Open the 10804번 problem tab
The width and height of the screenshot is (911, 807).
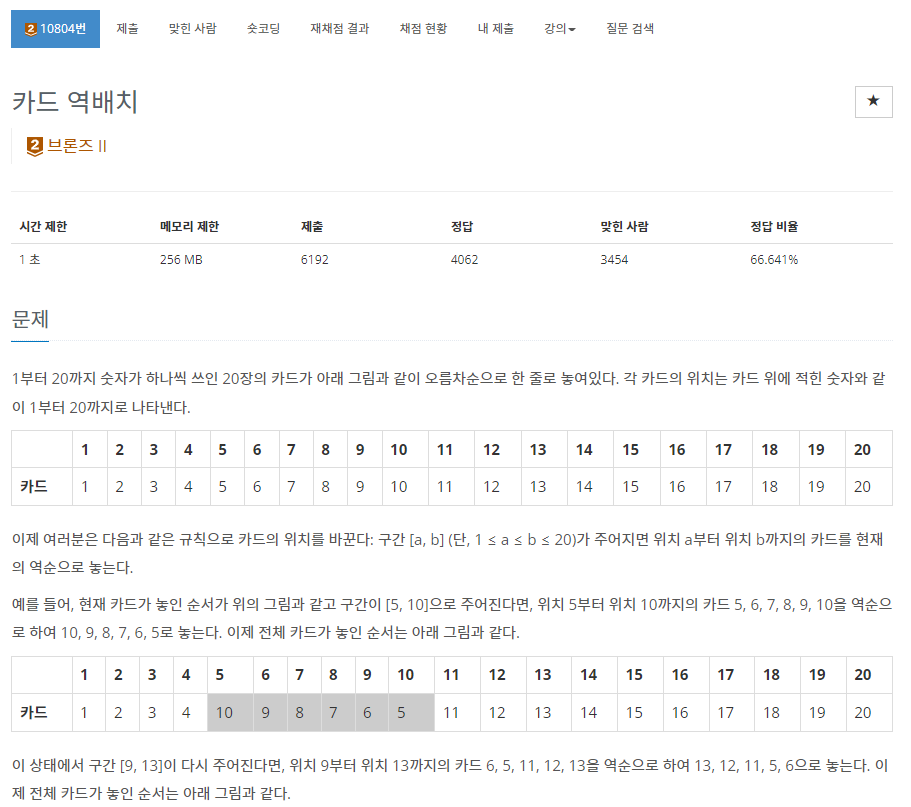point(55,28)
